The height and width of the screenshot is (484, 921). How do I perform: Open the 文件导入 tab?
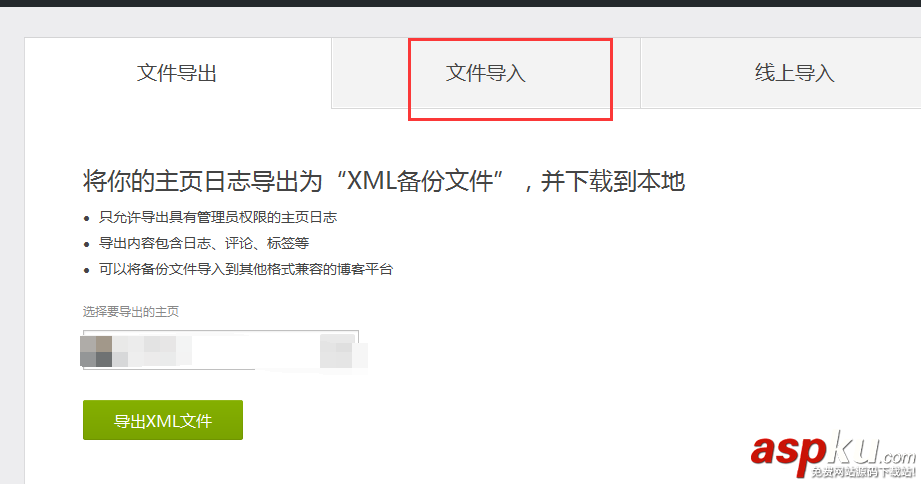[x=486, y=73]
